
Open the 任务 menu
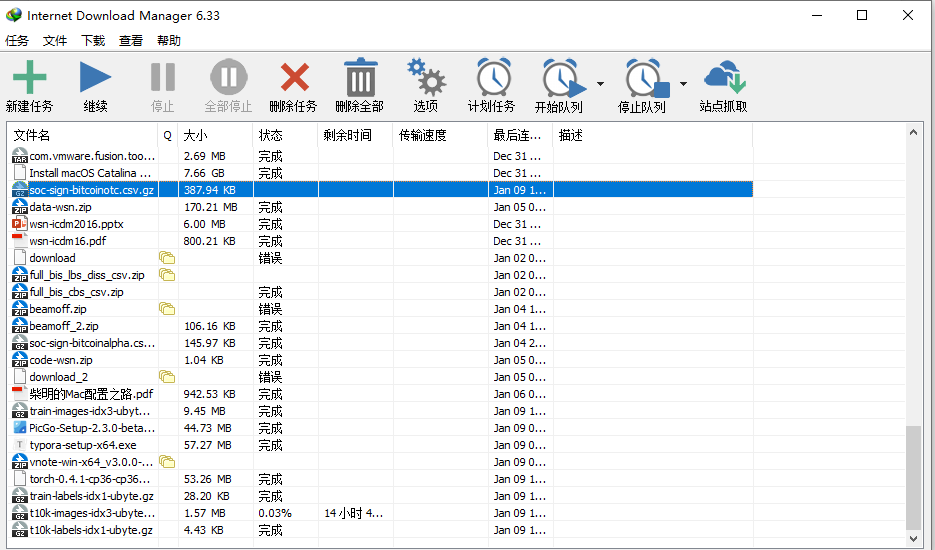pos(17,41)
